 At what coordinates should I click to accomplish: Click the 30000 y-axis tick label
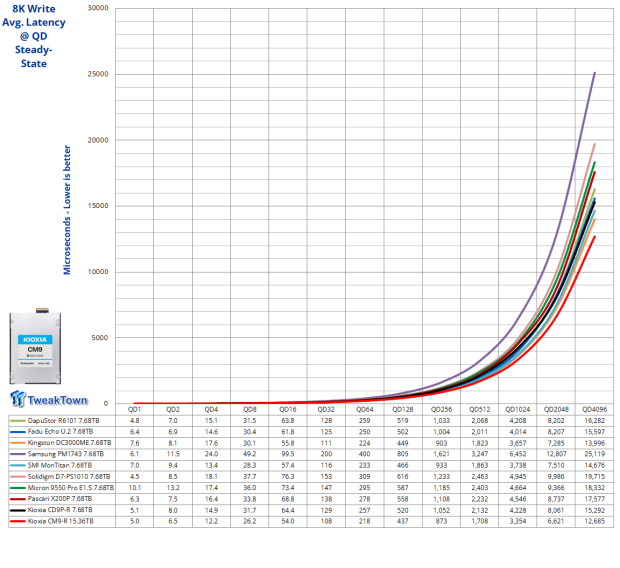[98, 8]
